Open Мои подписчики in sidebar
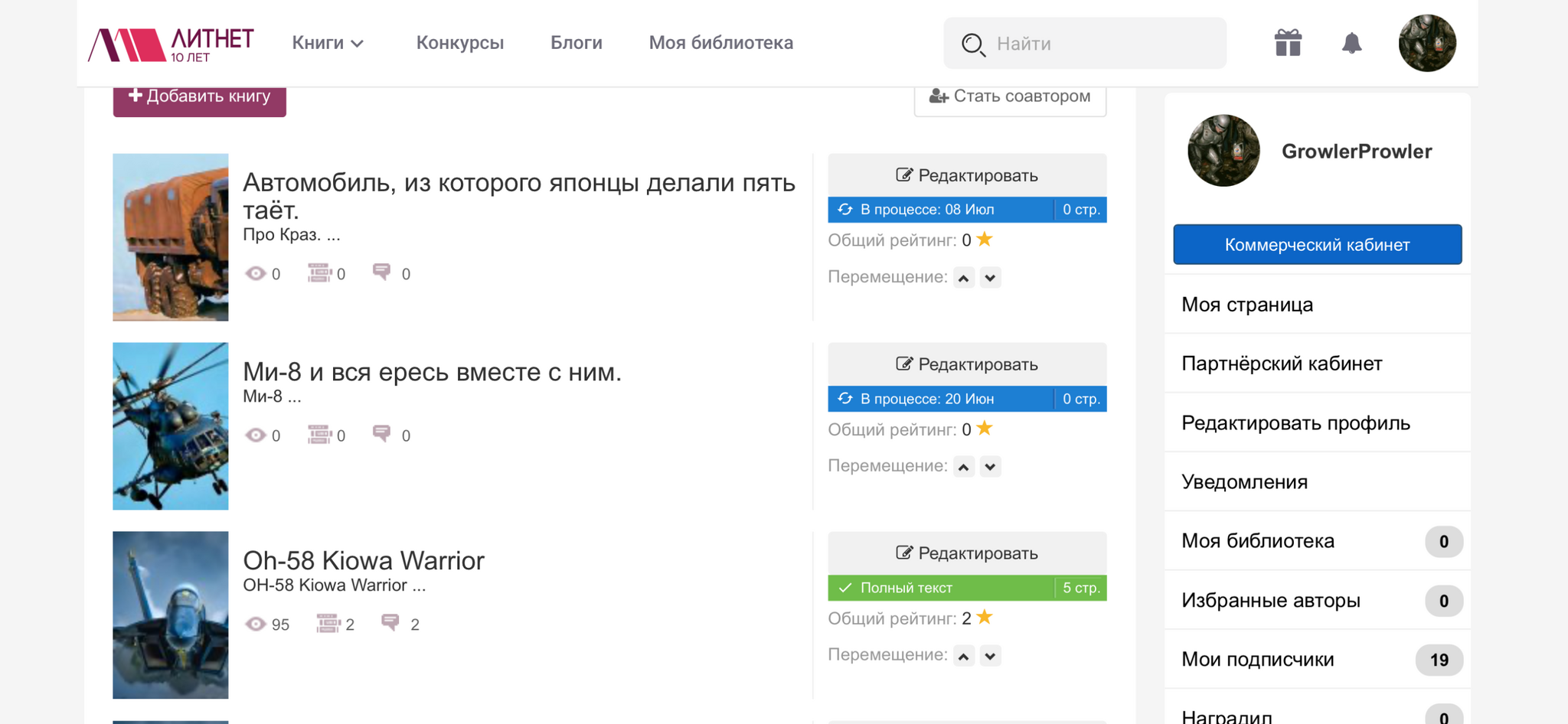 click(x=1318, y=660)
